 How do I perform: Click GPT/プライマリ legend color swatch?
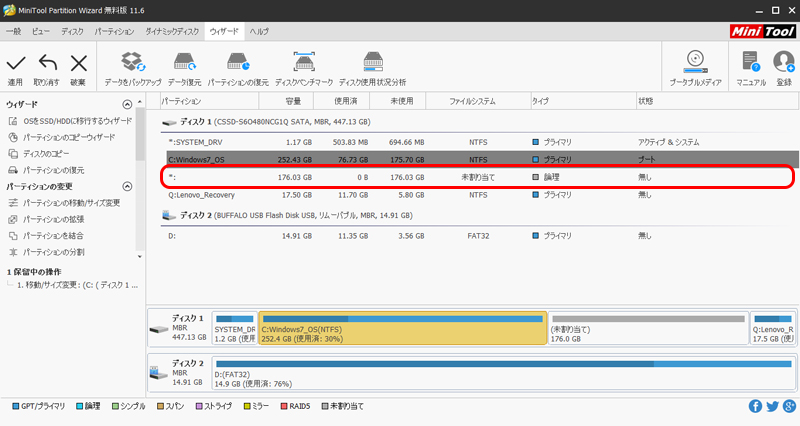point(15,407)
